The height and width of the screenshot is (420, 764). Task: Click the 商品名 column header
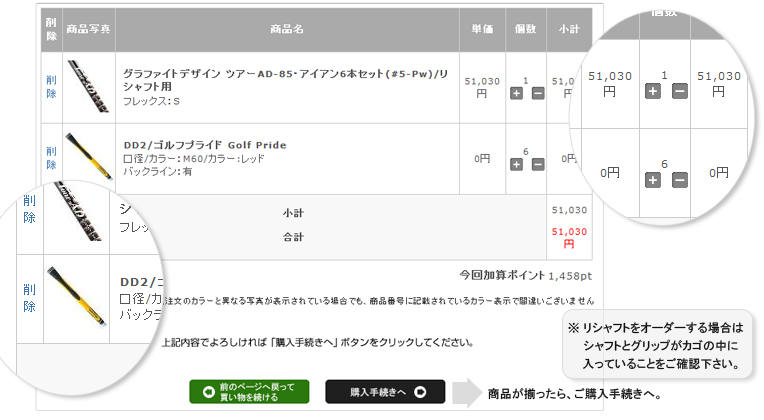287,30
